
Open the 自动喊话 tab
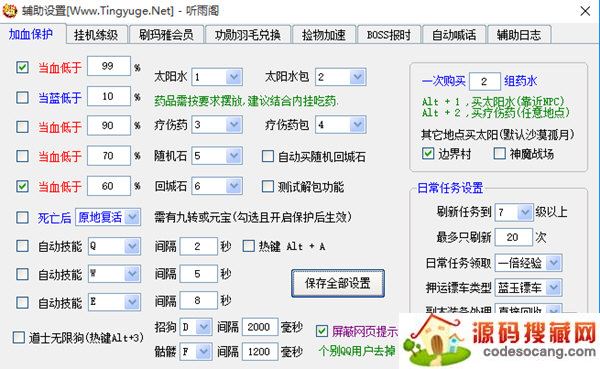454,35
